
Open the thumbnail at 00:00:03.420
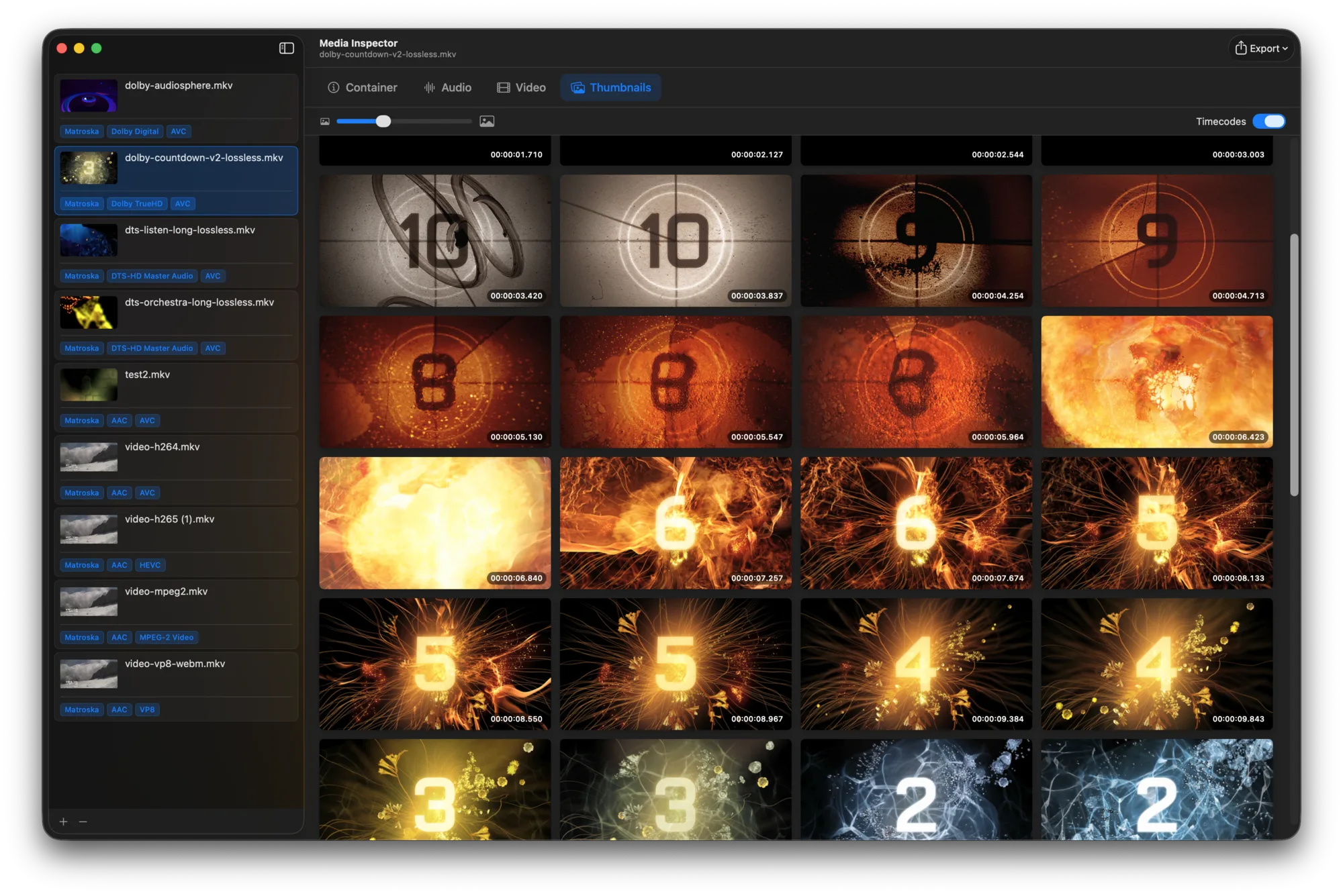[x=435, y=241]
